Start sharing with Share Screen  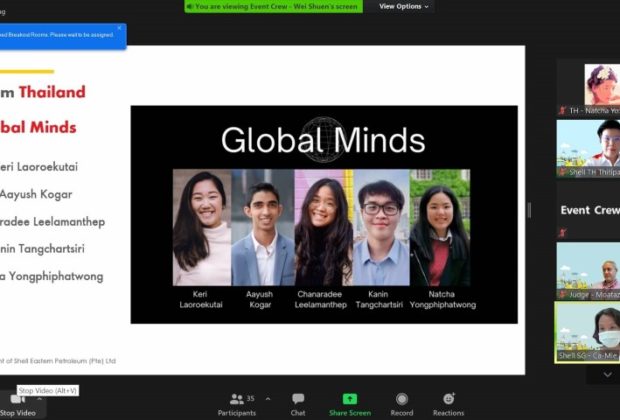click(x=350, y=405)
